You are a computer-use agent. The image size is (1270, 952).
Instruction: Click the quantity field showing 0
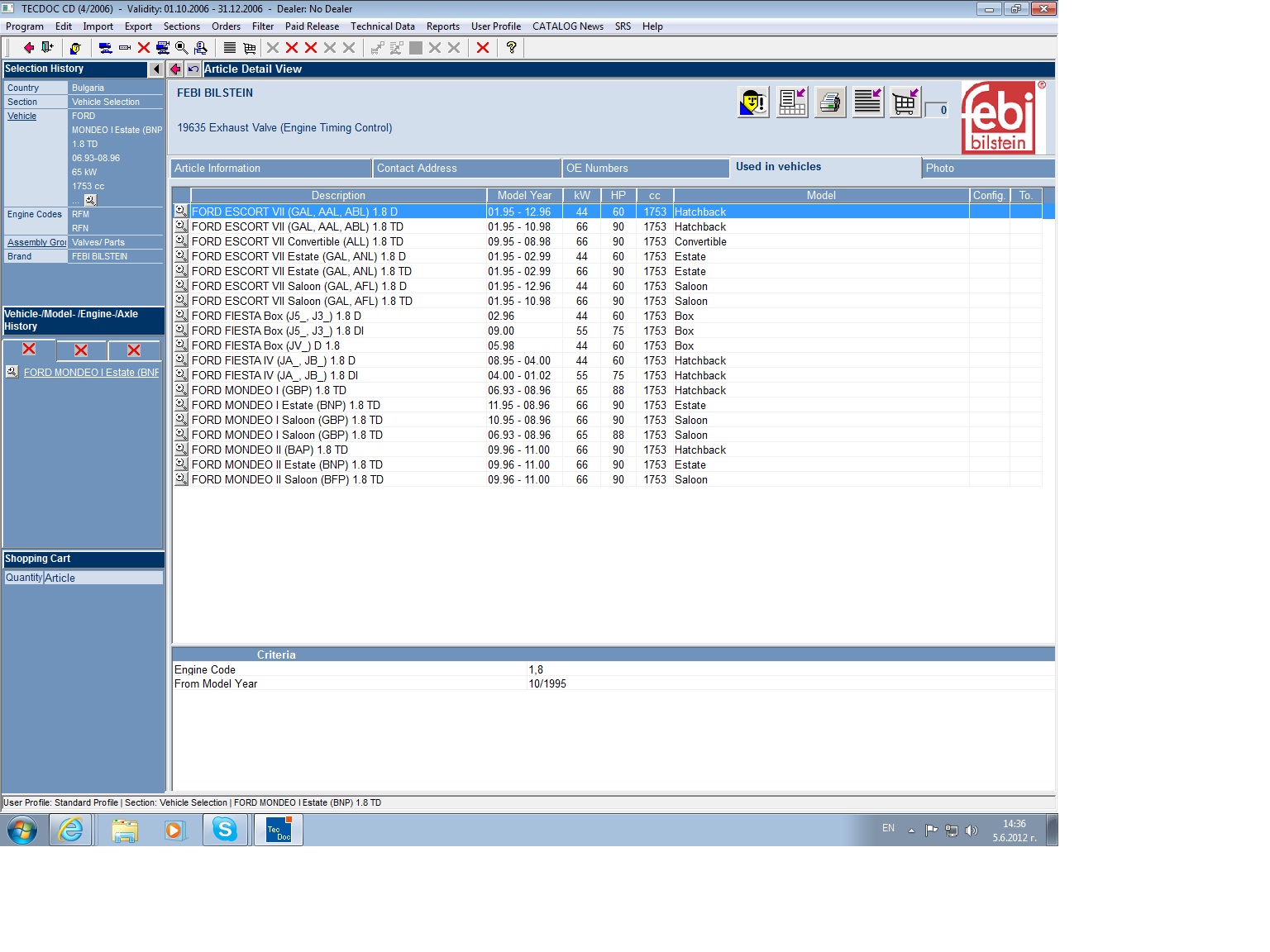[x=936, y=110]
